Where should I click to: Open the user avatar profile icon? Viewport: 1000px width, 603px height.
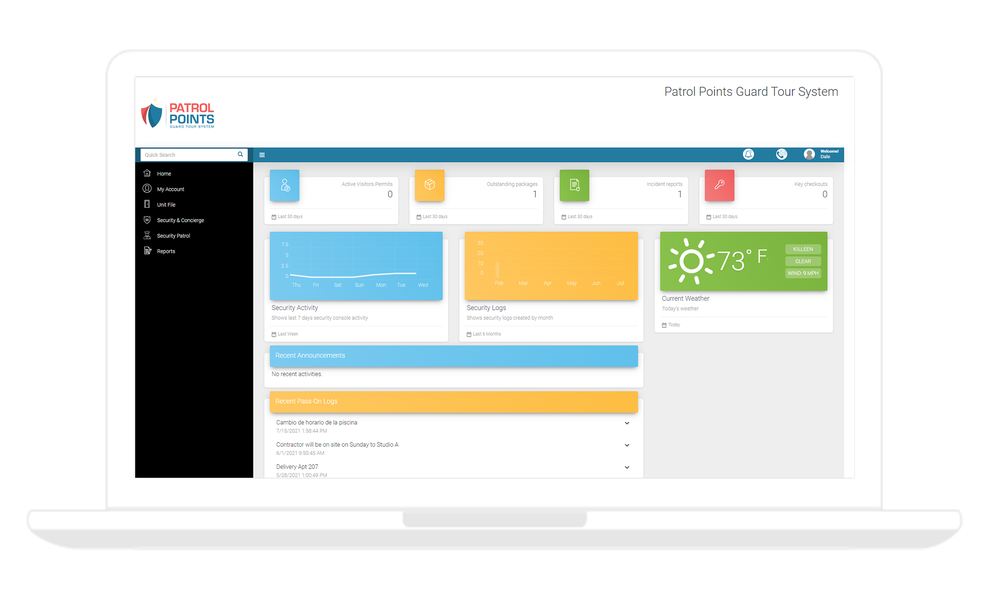(809, 154)
